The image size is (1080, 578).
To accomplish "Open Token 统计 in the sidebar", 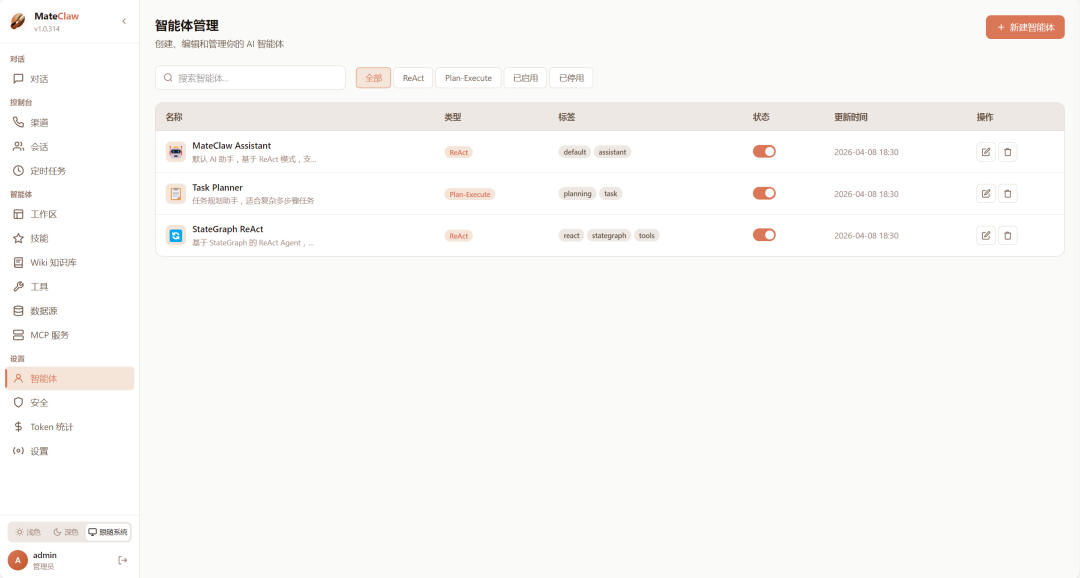I will click(51, 427).
